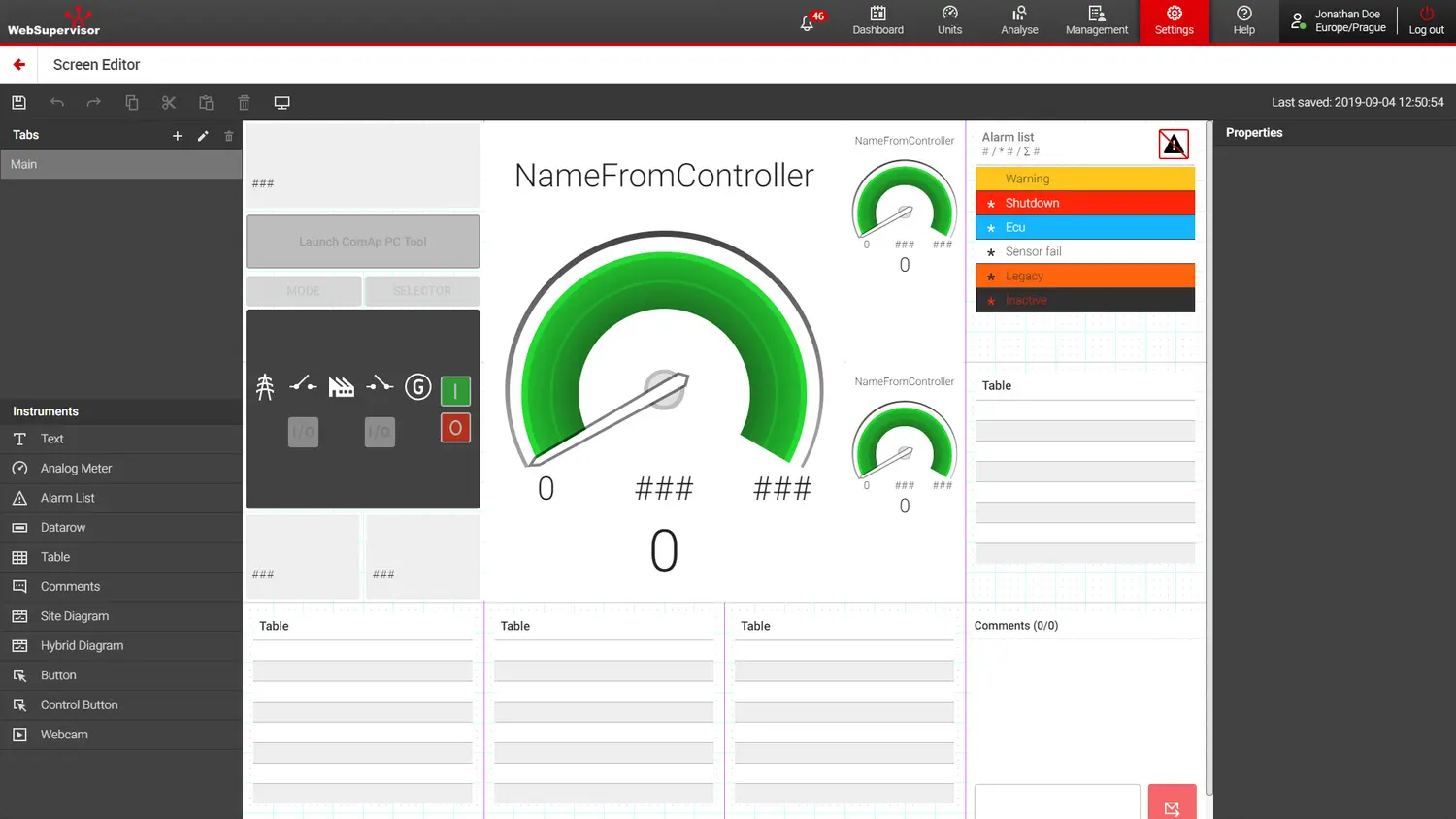Click the save icon in the editor toolbar
The image size is (1456, 819).
pyautogui.click(x=18, y=103)
